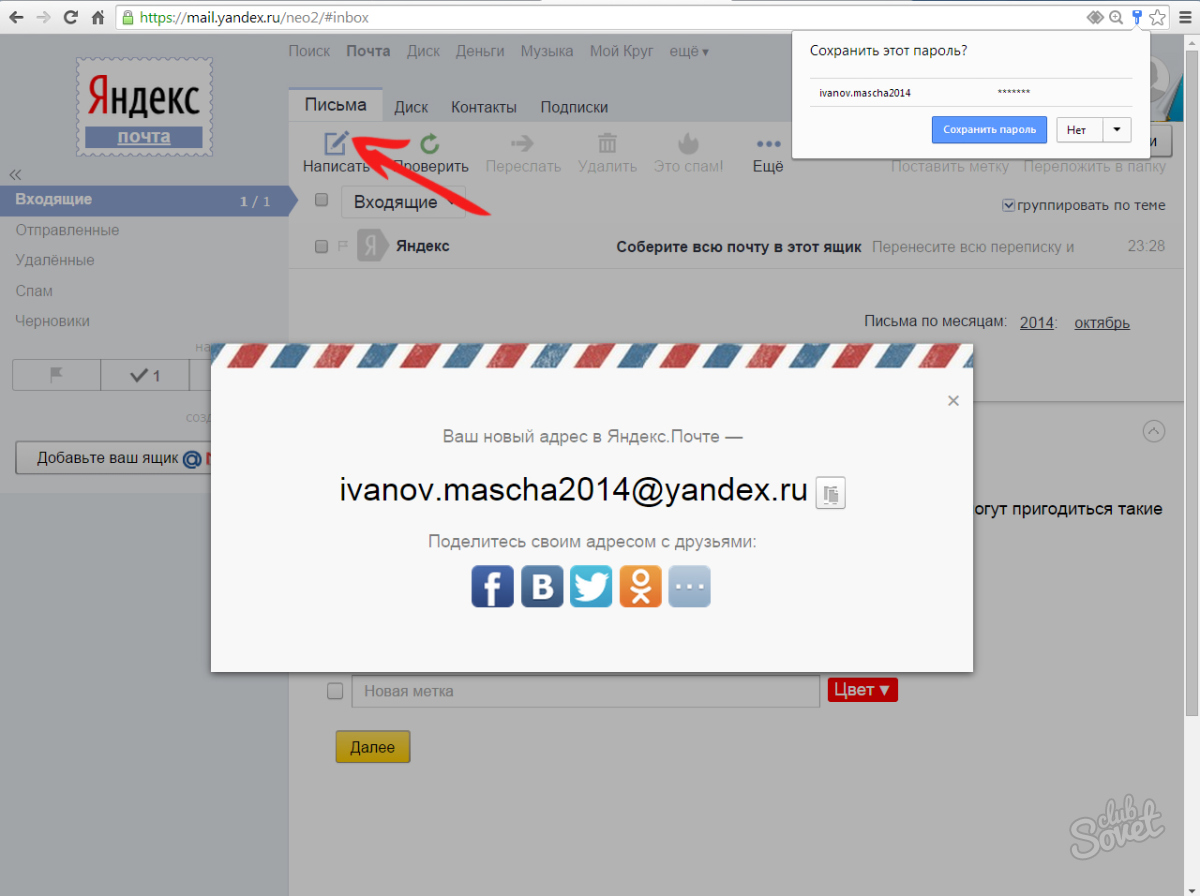Collapse the section with the round chevron

point(1154,431)
